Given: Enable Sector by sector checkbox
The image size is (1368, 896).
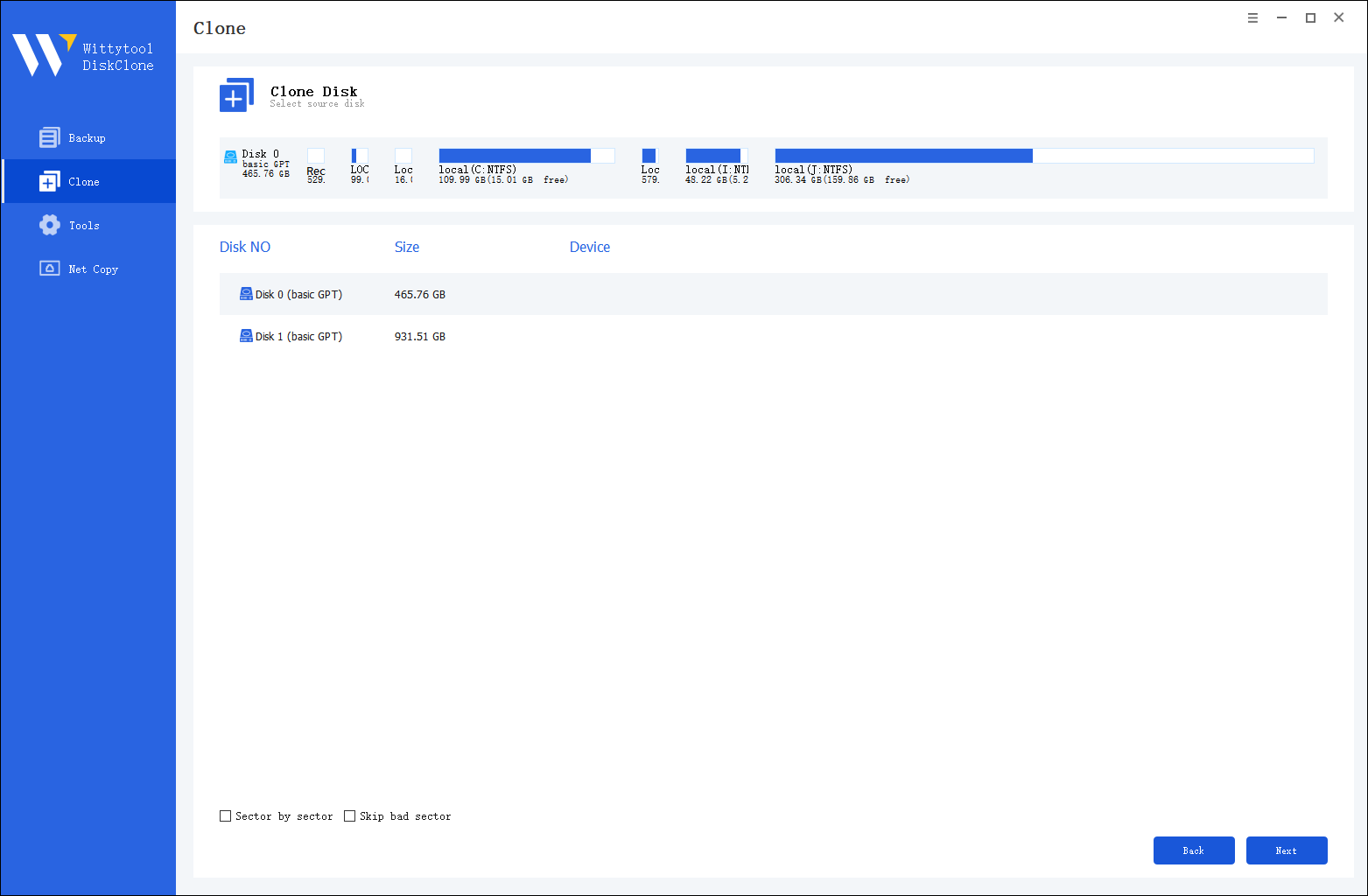Looking at the screenshot, I should tap(226, 815).
